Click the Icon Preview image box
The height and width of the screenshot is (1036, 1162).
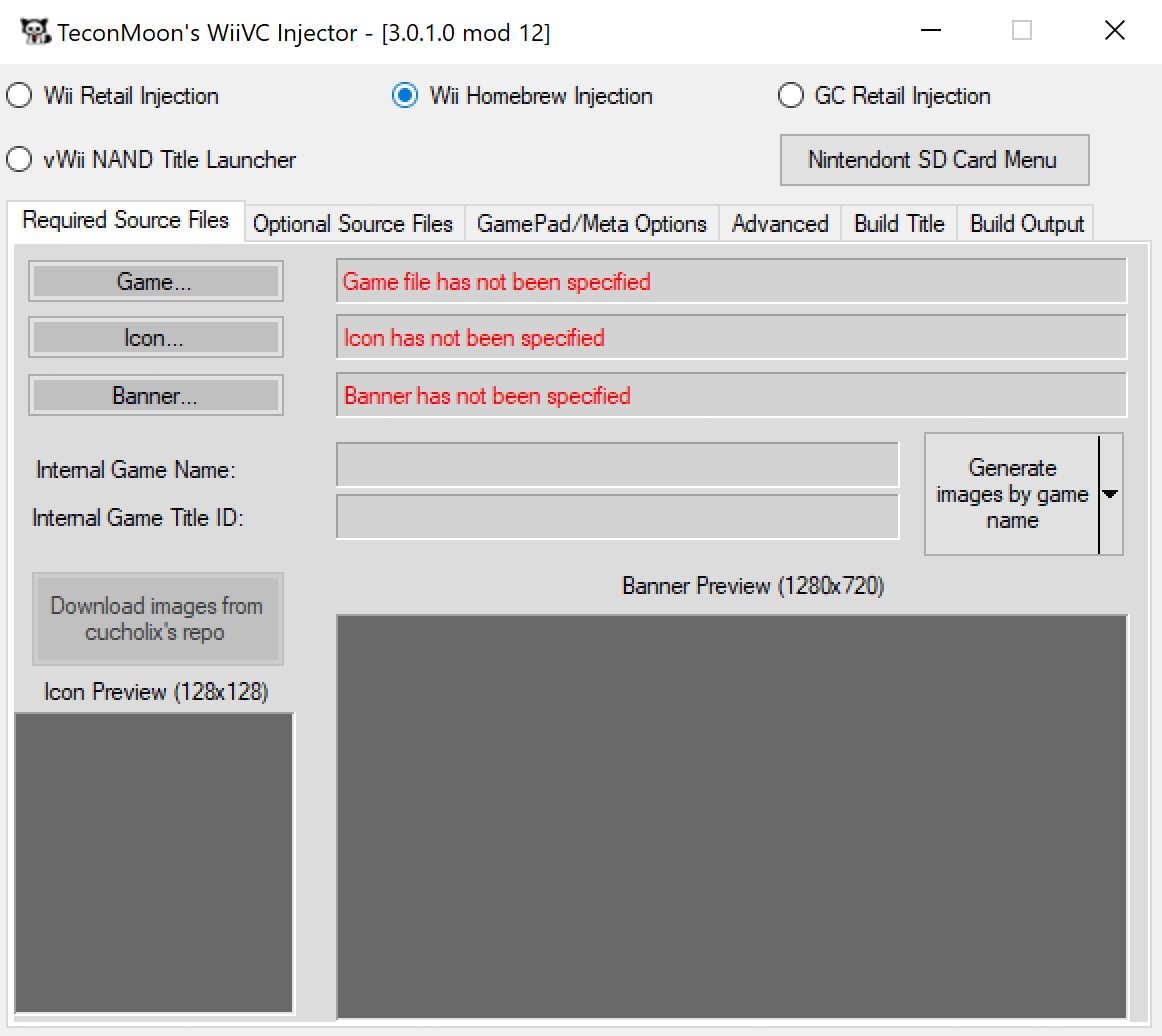tap(154, 863)
